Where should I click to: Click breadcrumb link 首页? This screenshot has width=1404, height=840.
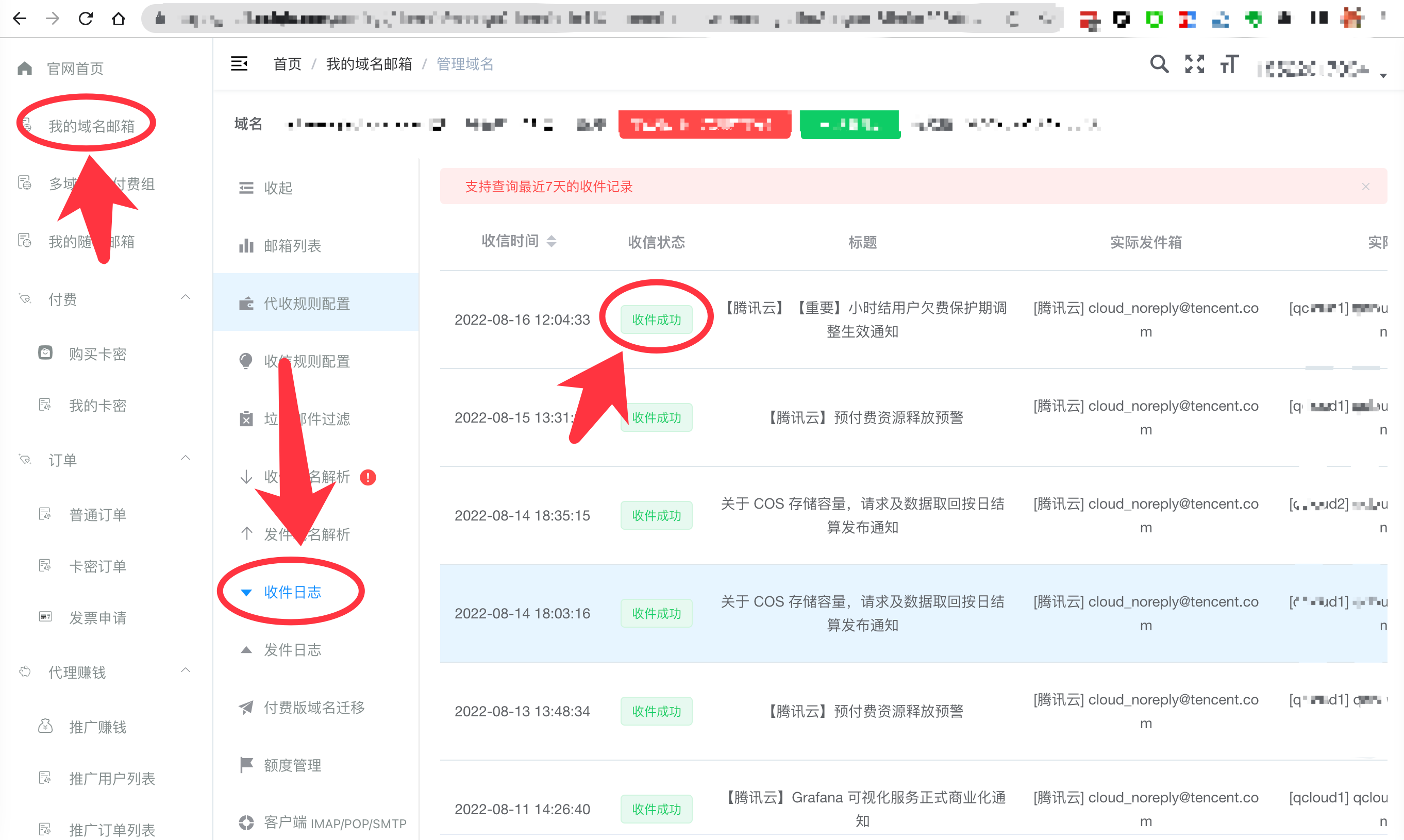click(288, 64)
